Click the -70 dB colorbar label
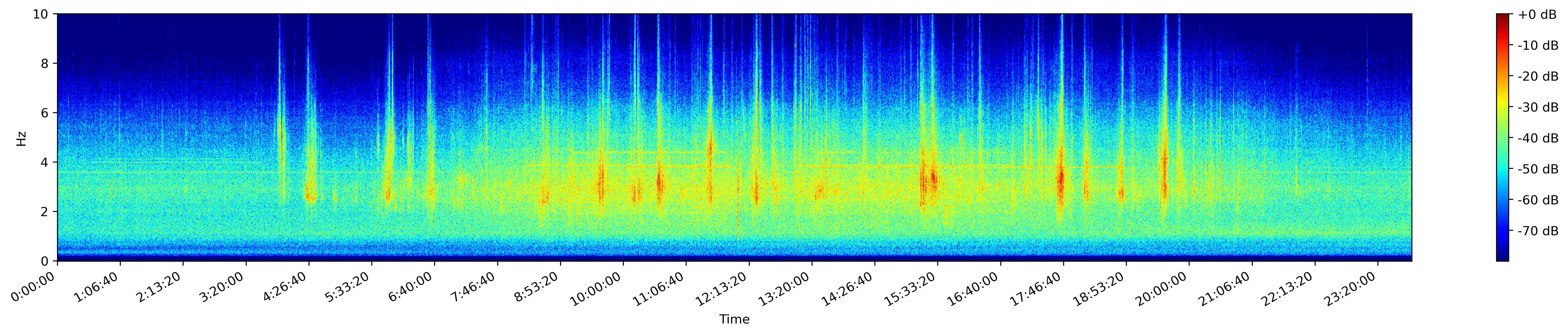This screenshot has height=335, width=1568. 1539,231
